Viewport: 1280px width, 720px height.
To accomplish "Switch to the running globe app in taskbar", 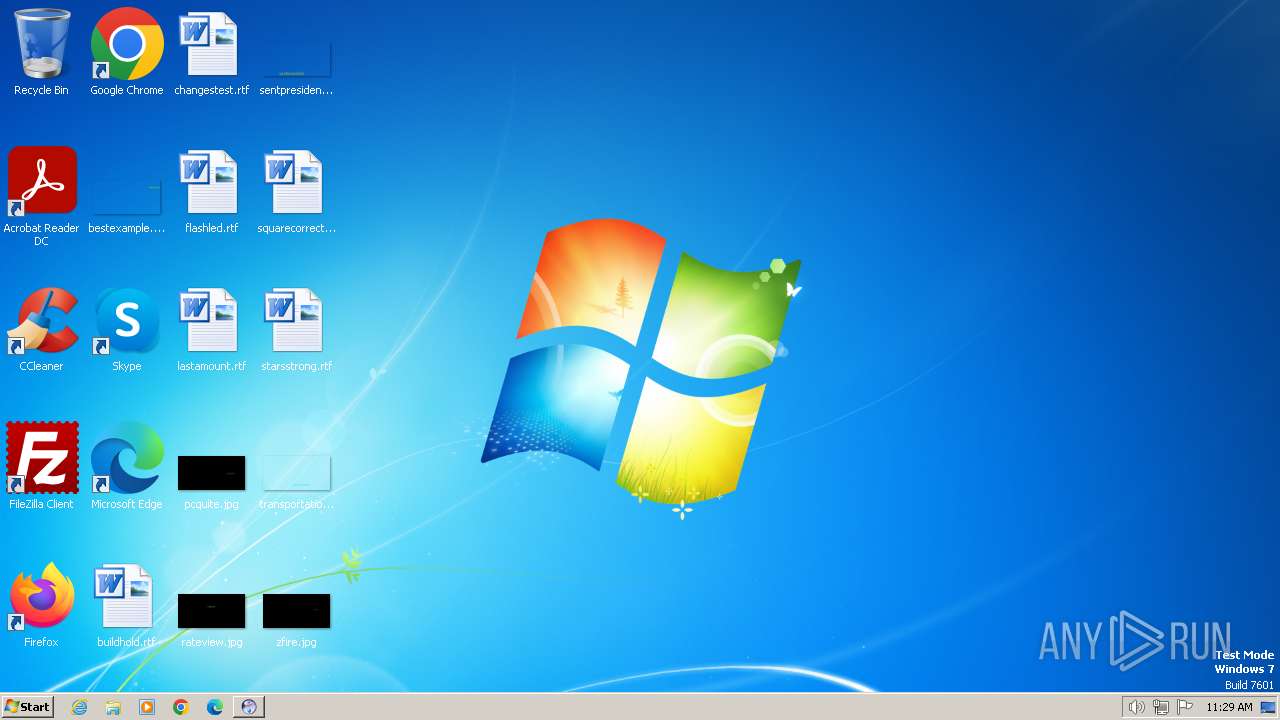I will point(249,707).
